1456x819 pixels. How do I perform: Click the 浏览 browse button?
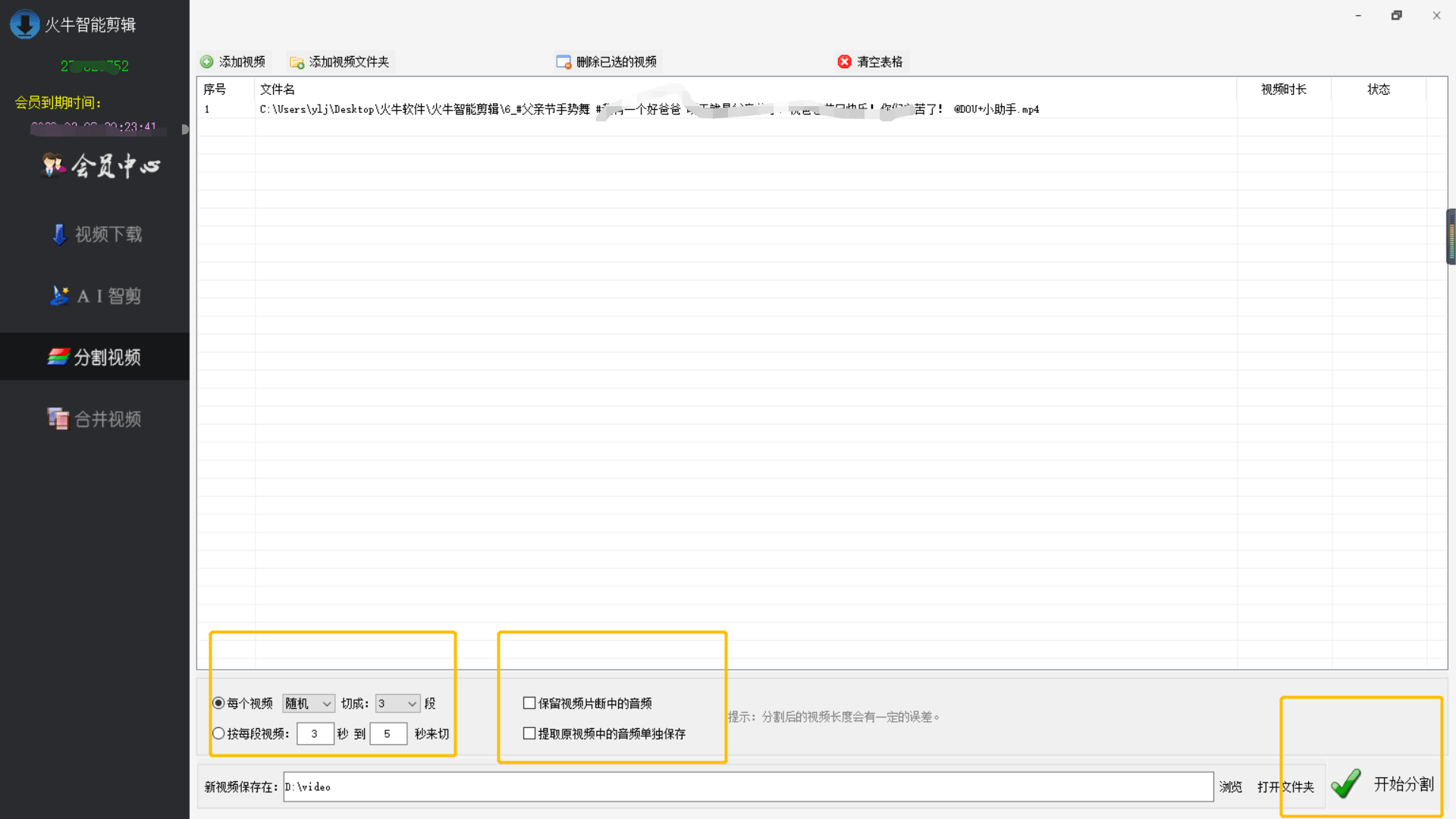coord(1230,787)
